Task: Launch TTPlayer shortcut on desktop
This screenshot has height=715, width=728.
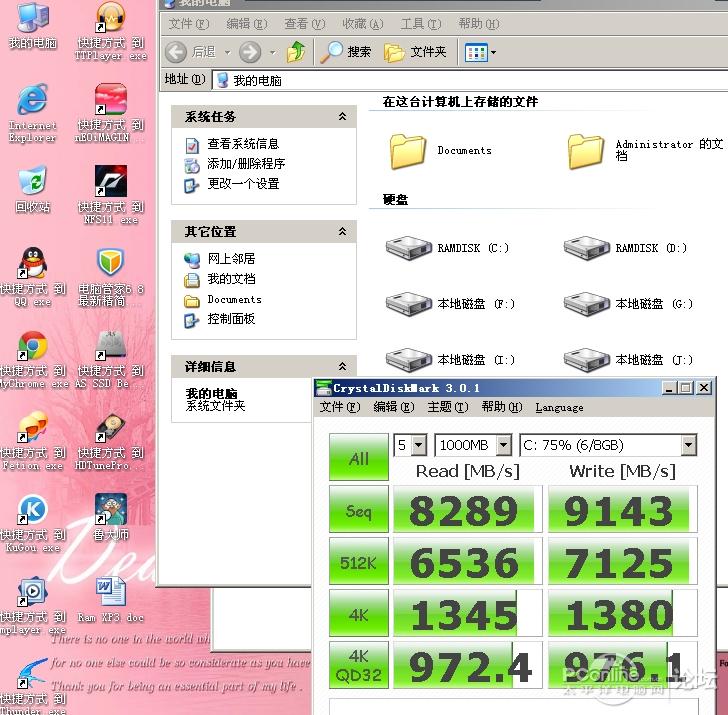Action: click(110, 18)
